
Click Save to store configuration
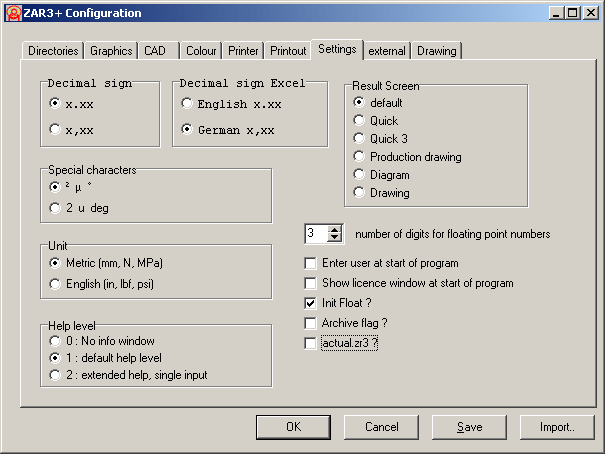pos(469,427)
